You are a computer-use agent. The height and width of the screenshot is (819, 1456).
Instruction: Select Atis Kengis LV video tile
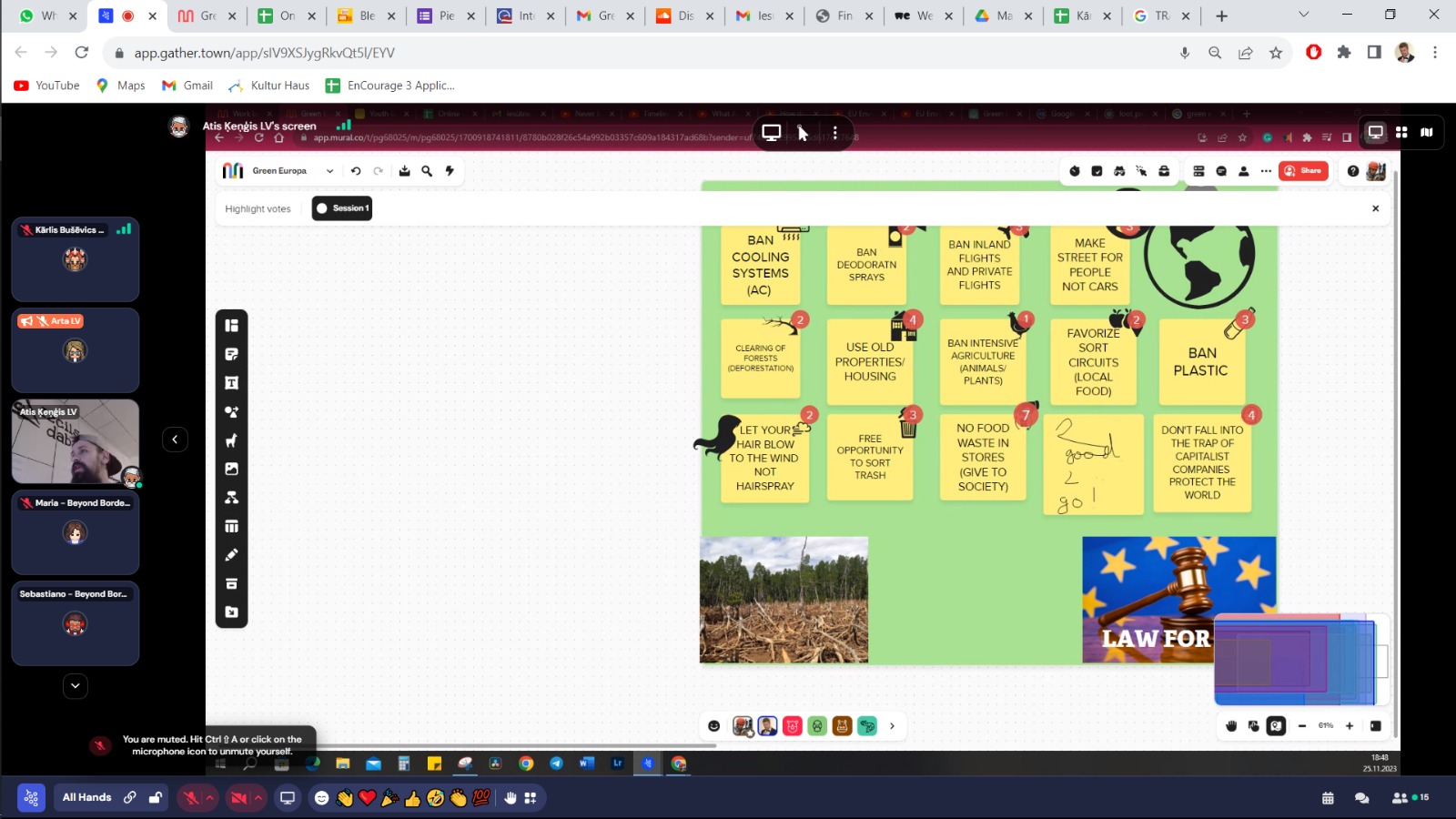(x=76, y=441)
